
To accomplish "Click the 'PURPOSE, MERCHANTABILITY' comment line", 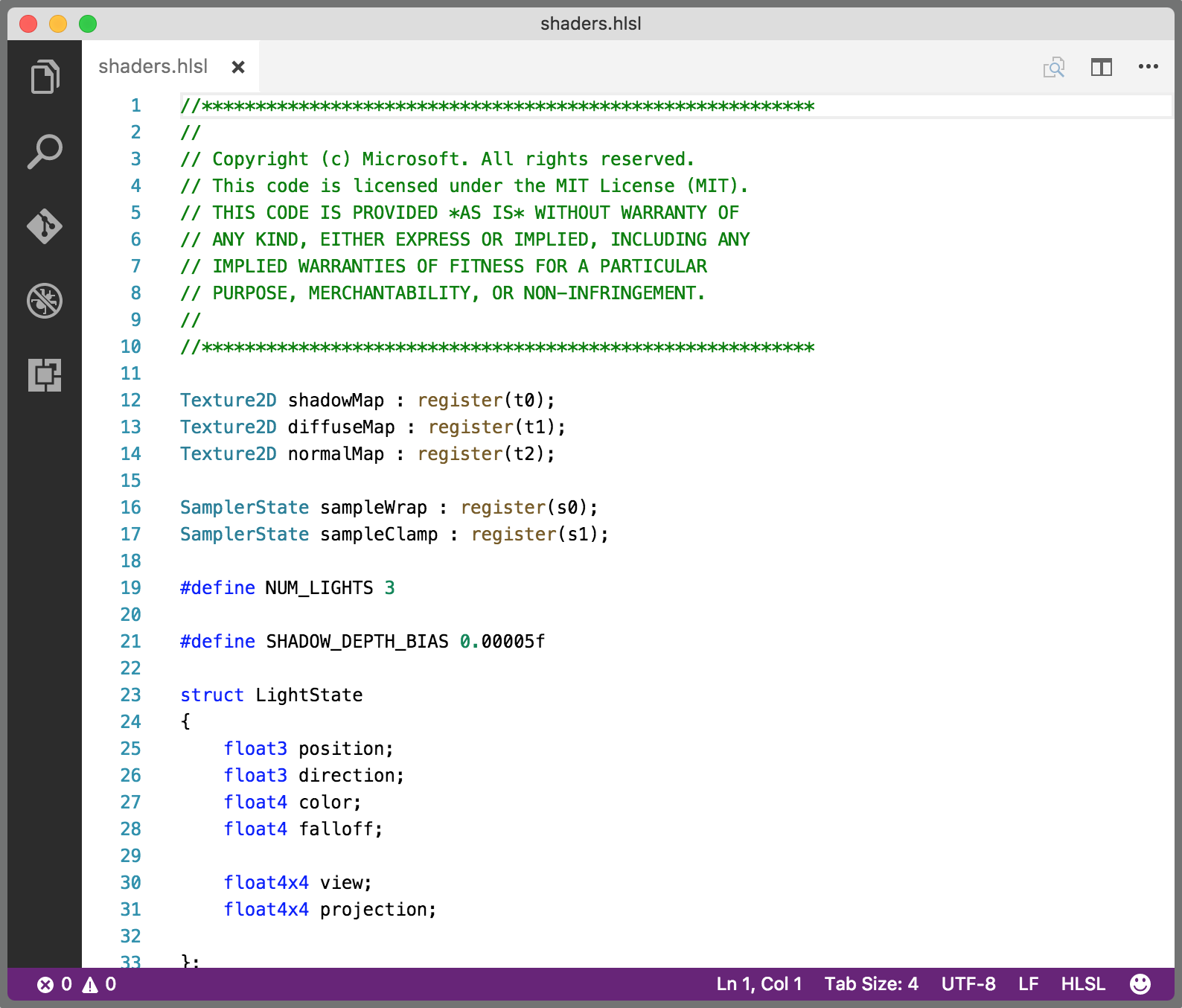I will click(x=443, y=293).
